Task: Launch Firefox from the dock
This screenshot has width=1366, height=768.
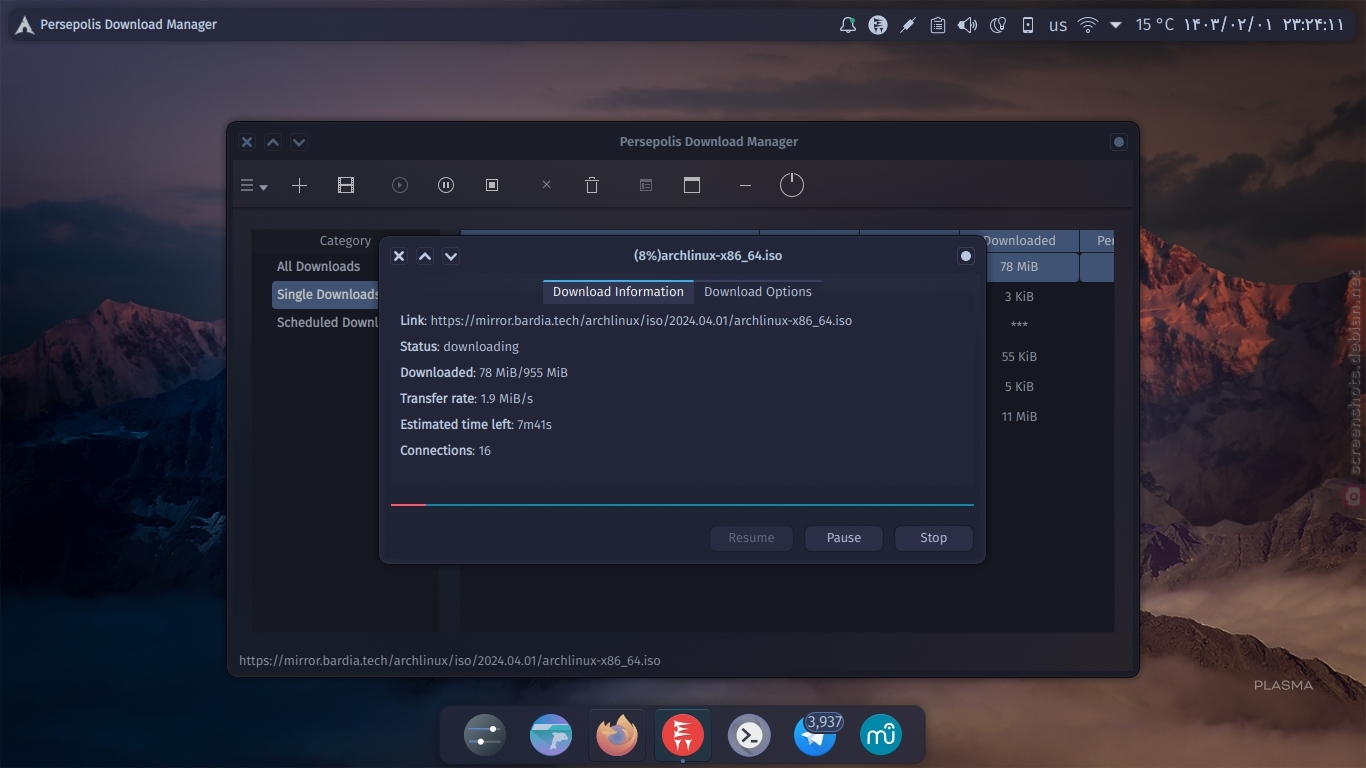Action: [617, 736]
